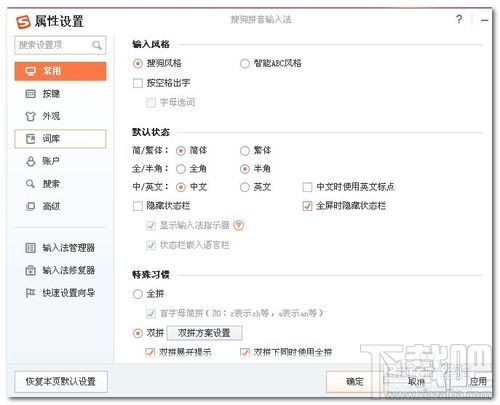Image resolution: width=500 pixels, height=405 pixels.
Task: Toggle the greyed 显示输入法指示器 checkbox
Action: coord(151,226)
